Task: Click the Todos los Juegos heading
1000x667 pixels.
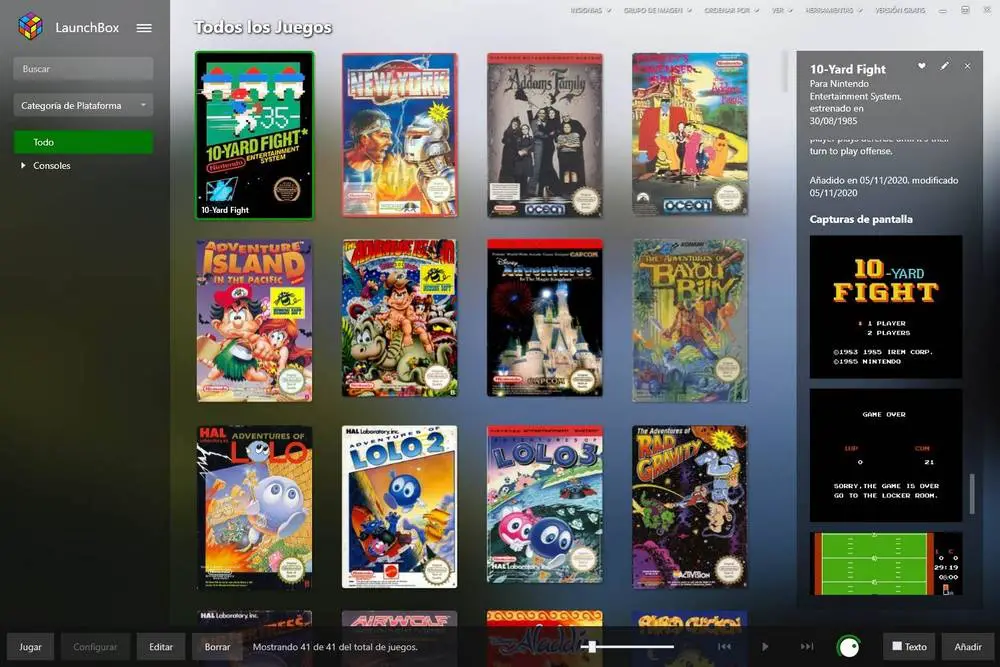Action: [x=263, y=27]
